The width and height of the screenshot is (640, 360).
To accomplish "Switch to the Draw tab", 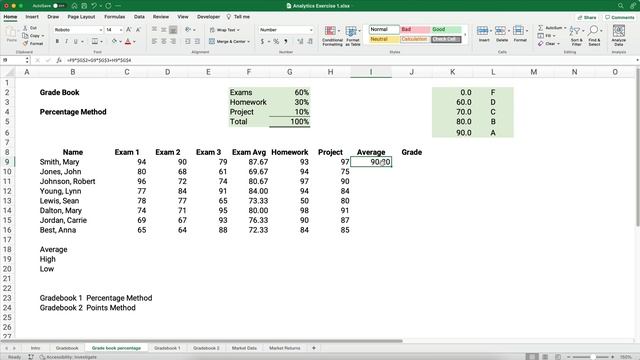I will (53, 17).
